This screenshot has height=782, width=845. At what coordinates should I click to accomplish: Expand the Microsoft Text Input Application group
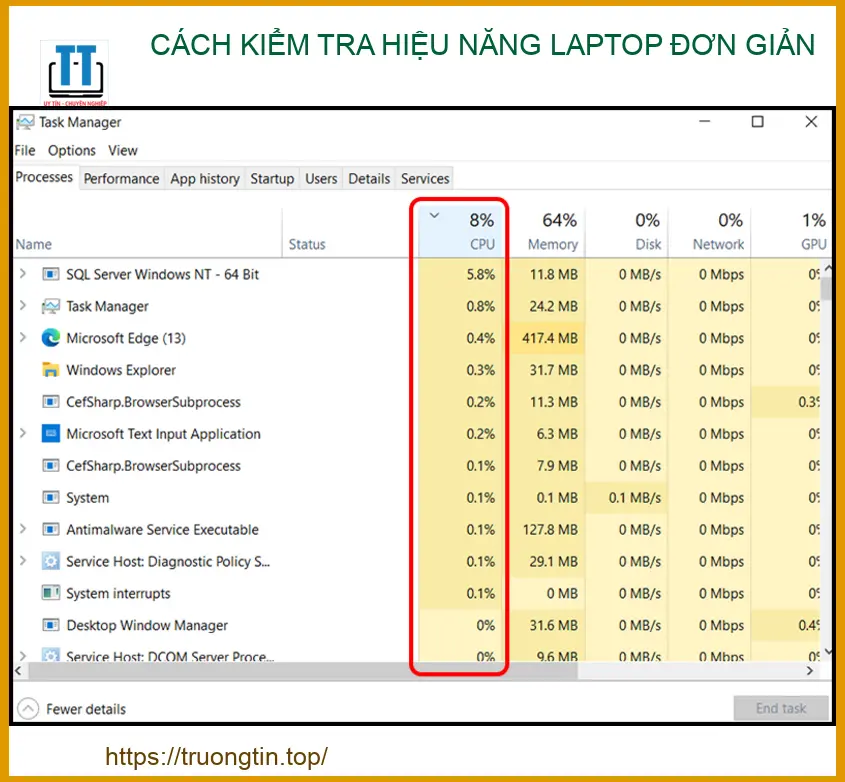(x=23, y=434)
